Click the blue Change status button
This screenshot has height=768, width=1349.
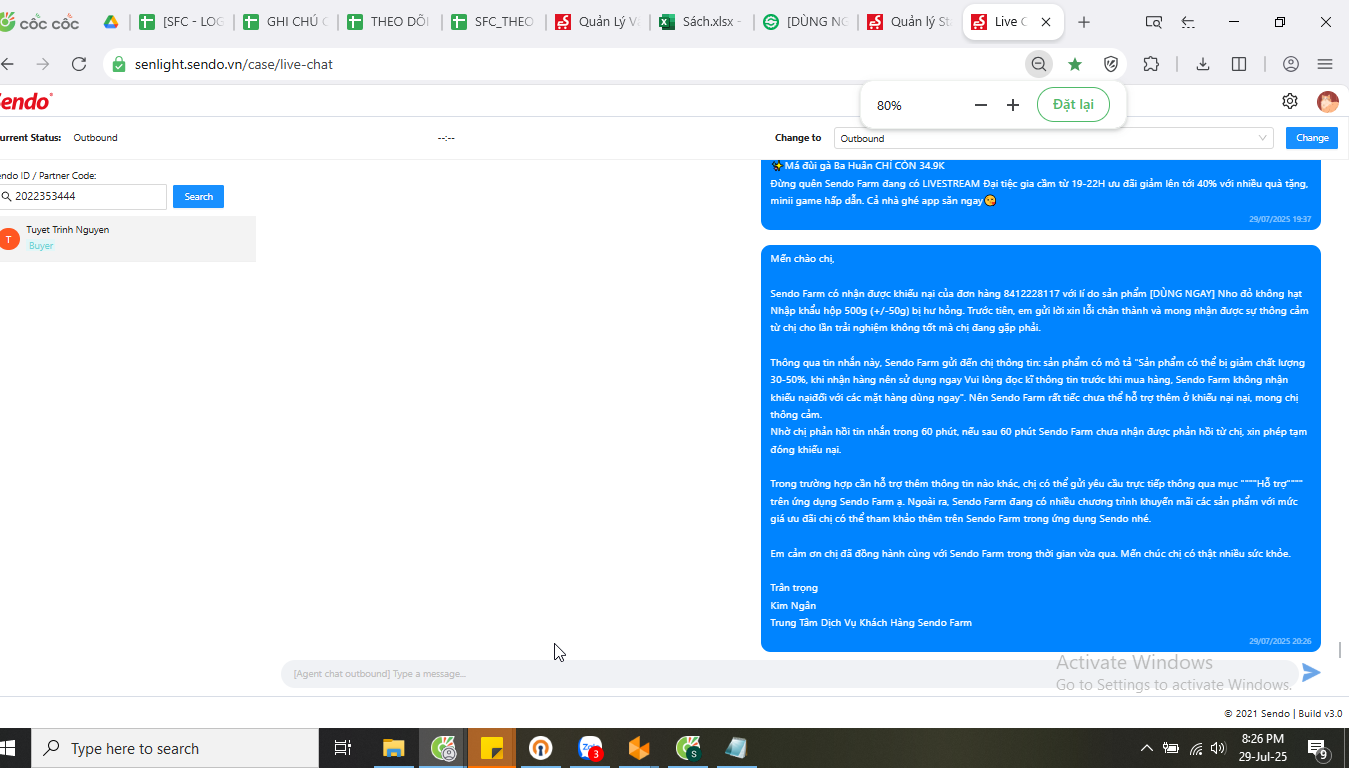pyautogui.click(x=1312, y=138)
